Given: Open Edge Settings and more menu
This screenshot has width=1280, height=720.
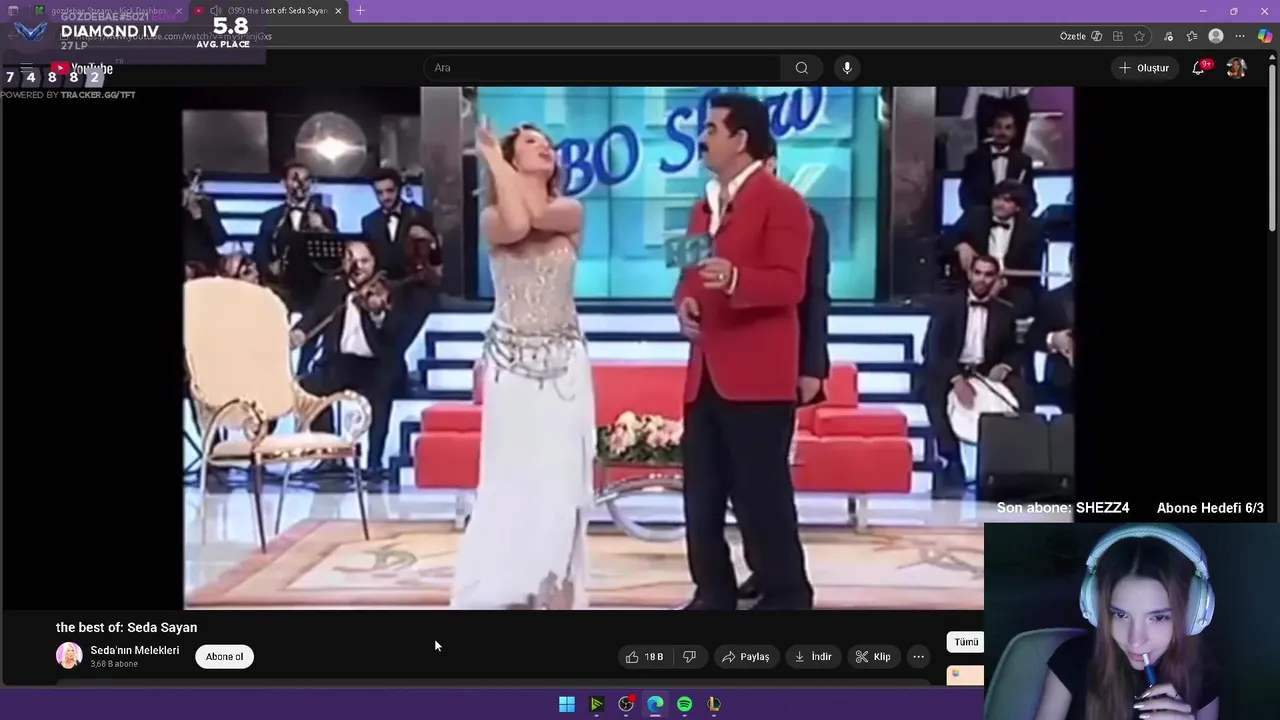Looking at the screenshot, I should pos(1240,36).
